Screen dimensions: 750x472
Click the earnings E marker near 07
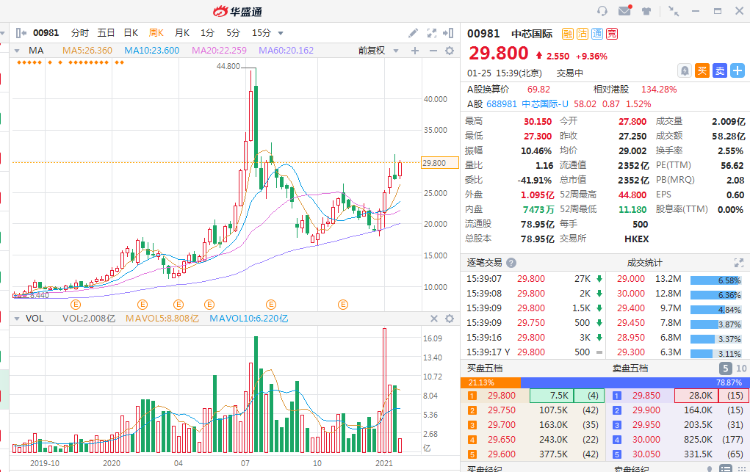click(x=271, y=304)
